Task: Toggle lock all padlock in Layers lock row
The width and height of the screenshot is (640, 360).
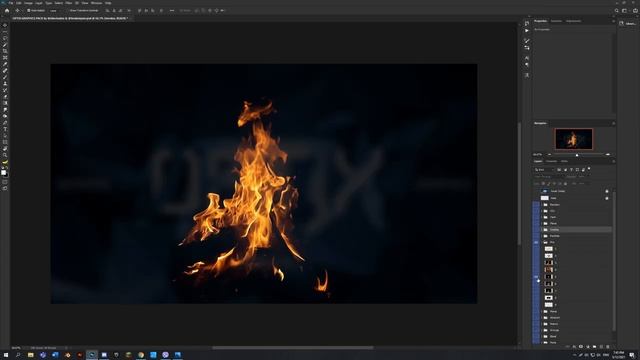Action: point(565,184)
